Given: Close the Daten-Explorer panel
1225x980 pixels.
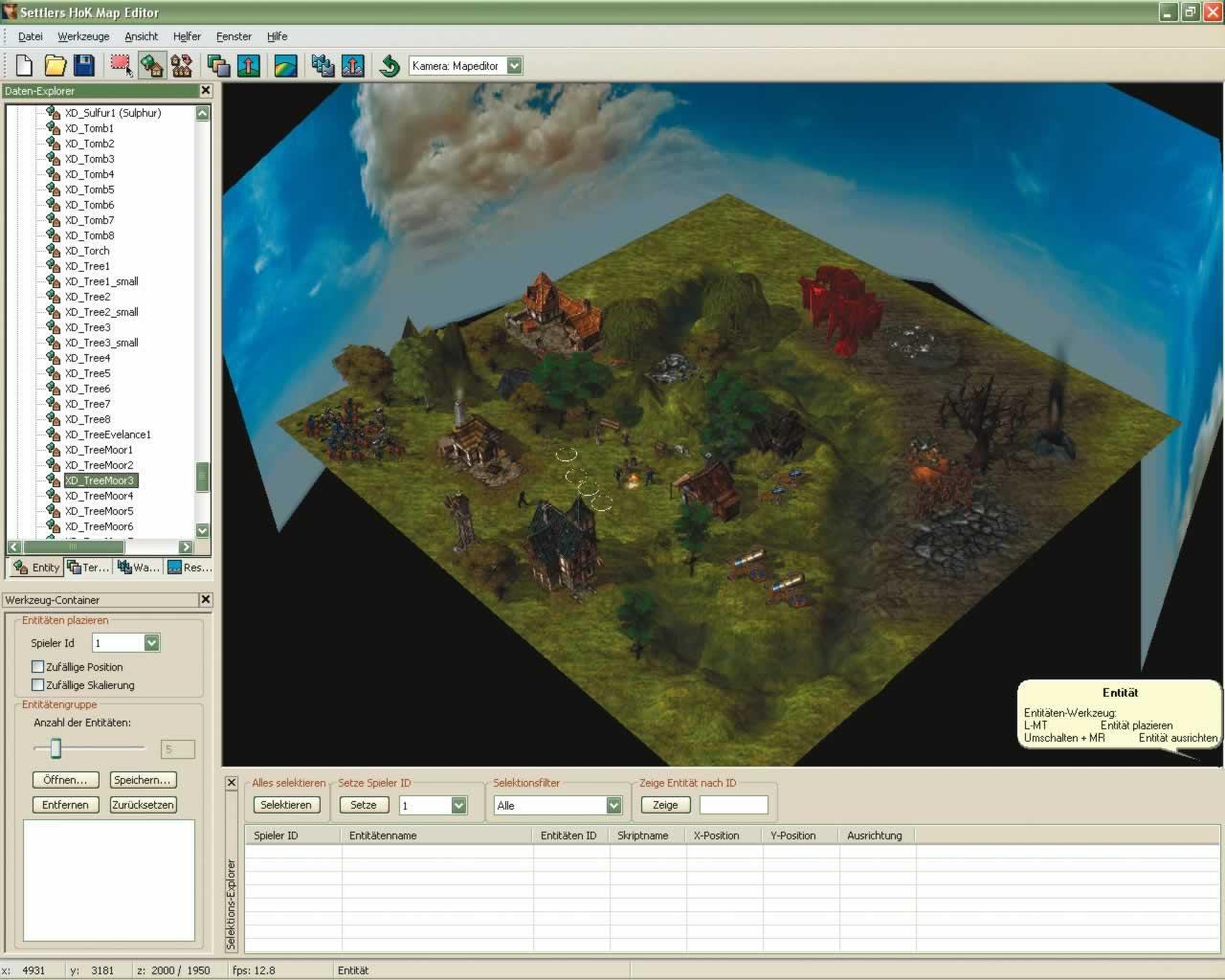Looking at the screenshot, I should pos(206,90).
